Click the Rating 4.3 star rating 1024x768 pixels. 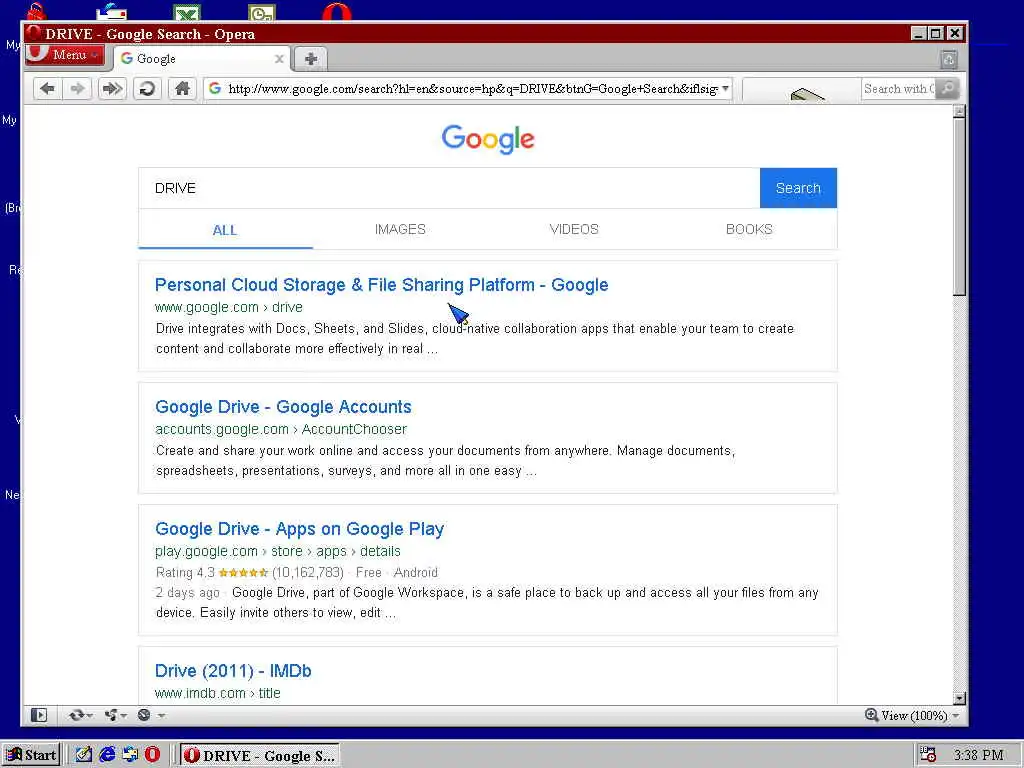coord(243,573)
